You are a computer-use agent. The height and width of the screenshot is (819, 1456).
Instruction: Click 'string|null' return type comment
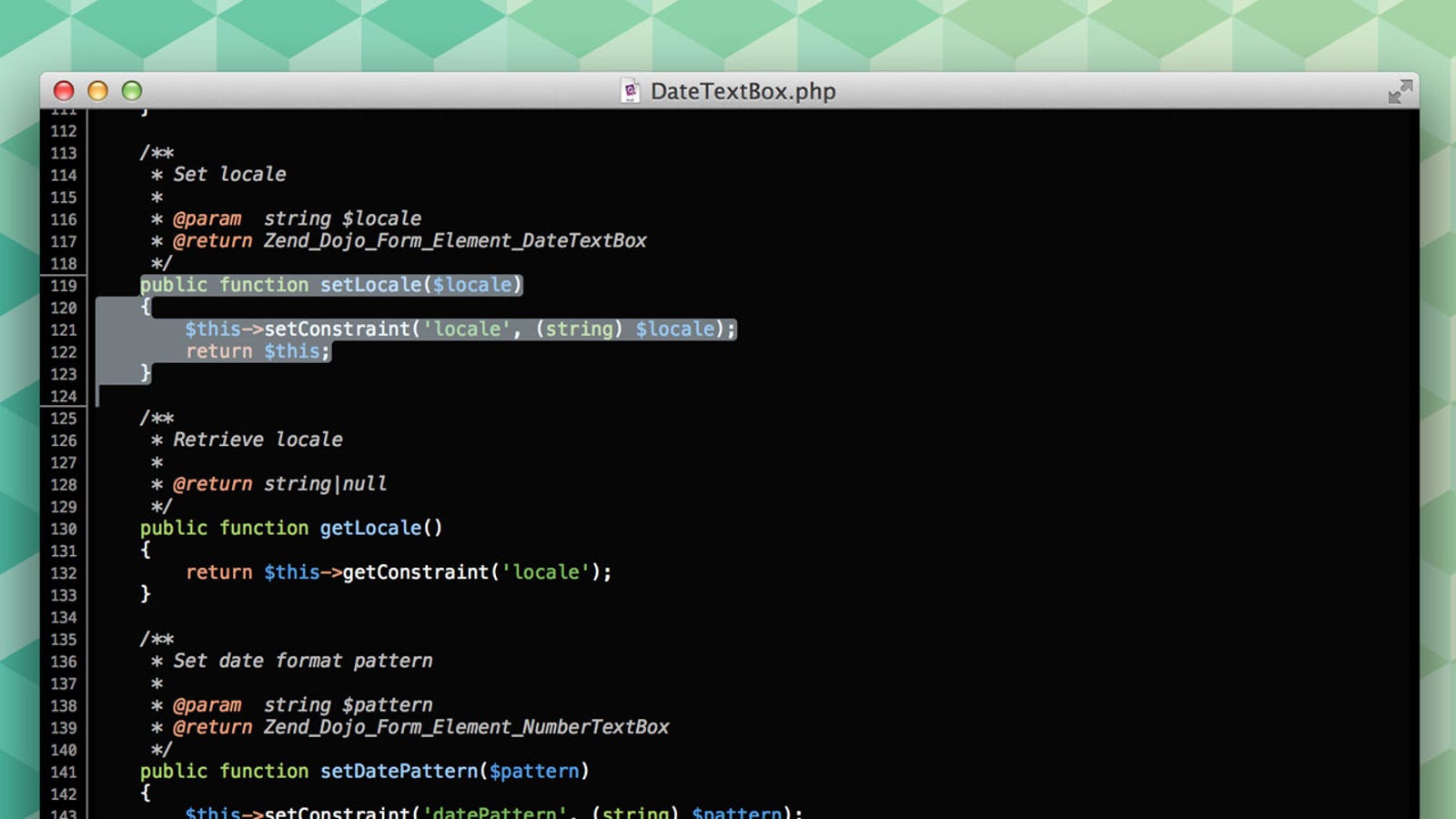tap(325, 484)
